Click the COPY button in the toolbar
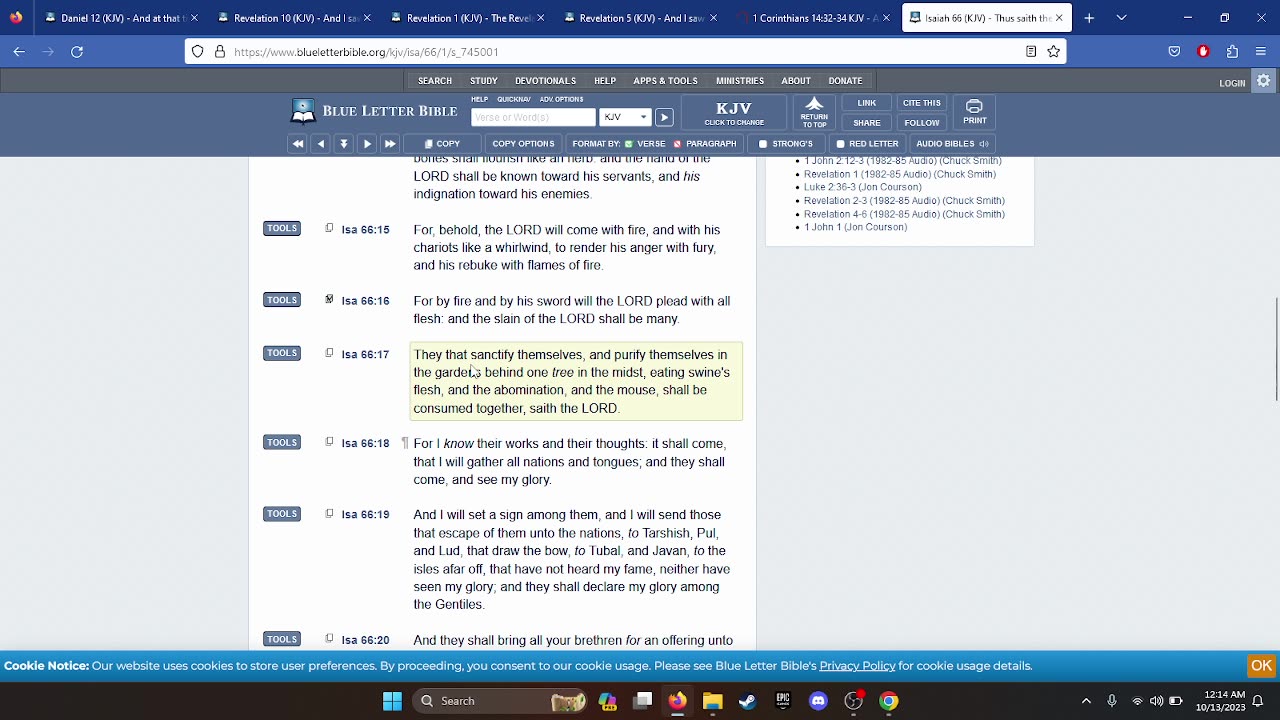 (442, 144)
